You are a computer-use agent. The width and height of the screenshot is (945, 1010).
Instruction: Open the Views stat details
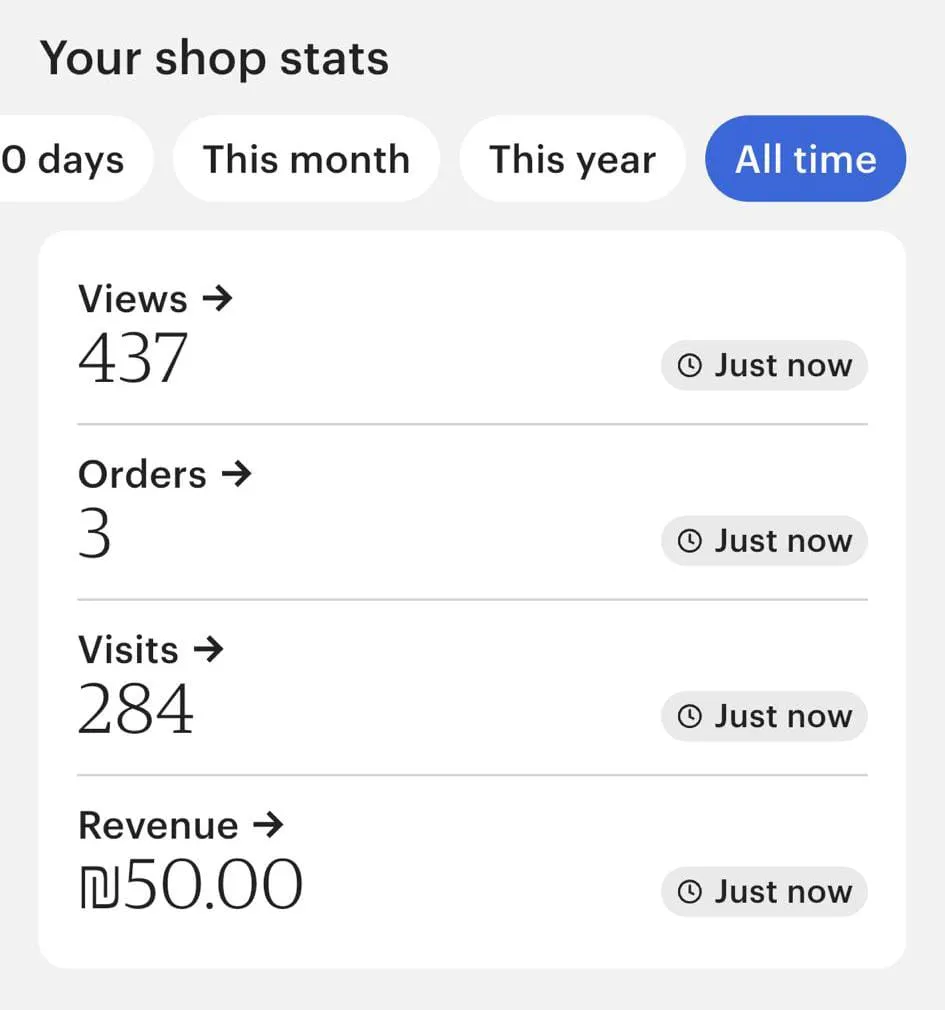click(133, 298)
